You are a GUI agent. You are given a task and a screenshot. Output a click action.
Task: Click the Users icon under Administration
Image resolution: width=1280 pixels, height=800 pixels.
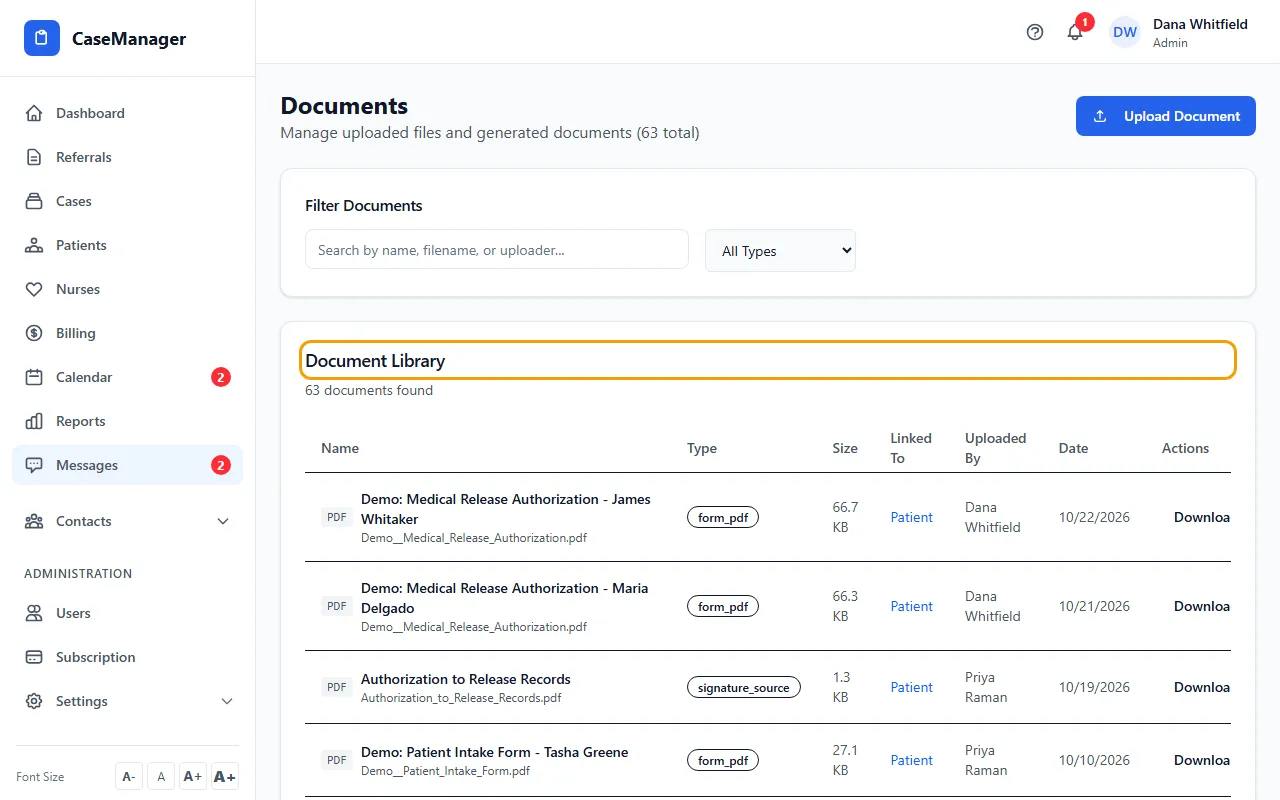(x=34, y=613)
